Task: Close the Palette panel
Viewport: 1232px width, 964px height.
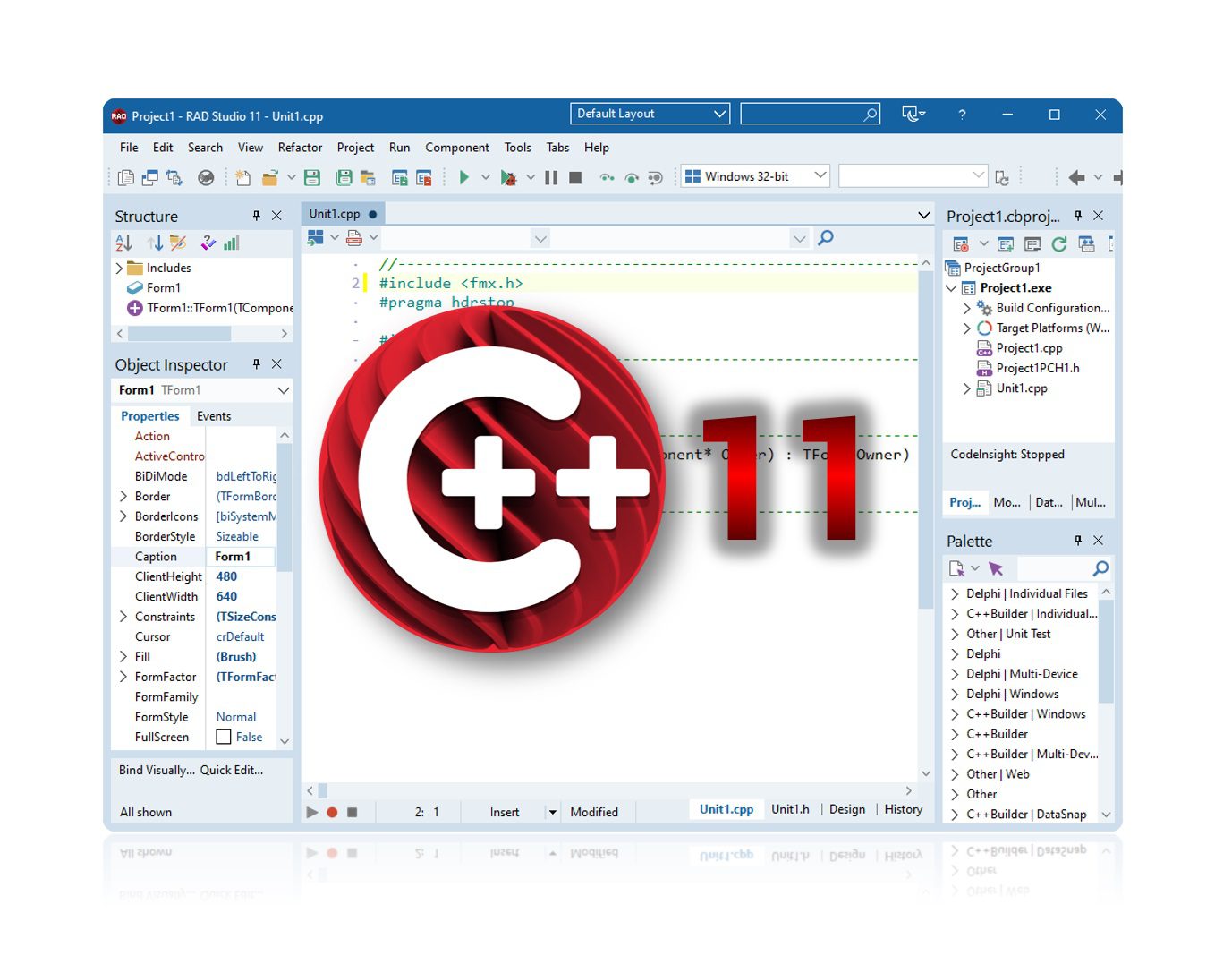Action: point(1098,541)
